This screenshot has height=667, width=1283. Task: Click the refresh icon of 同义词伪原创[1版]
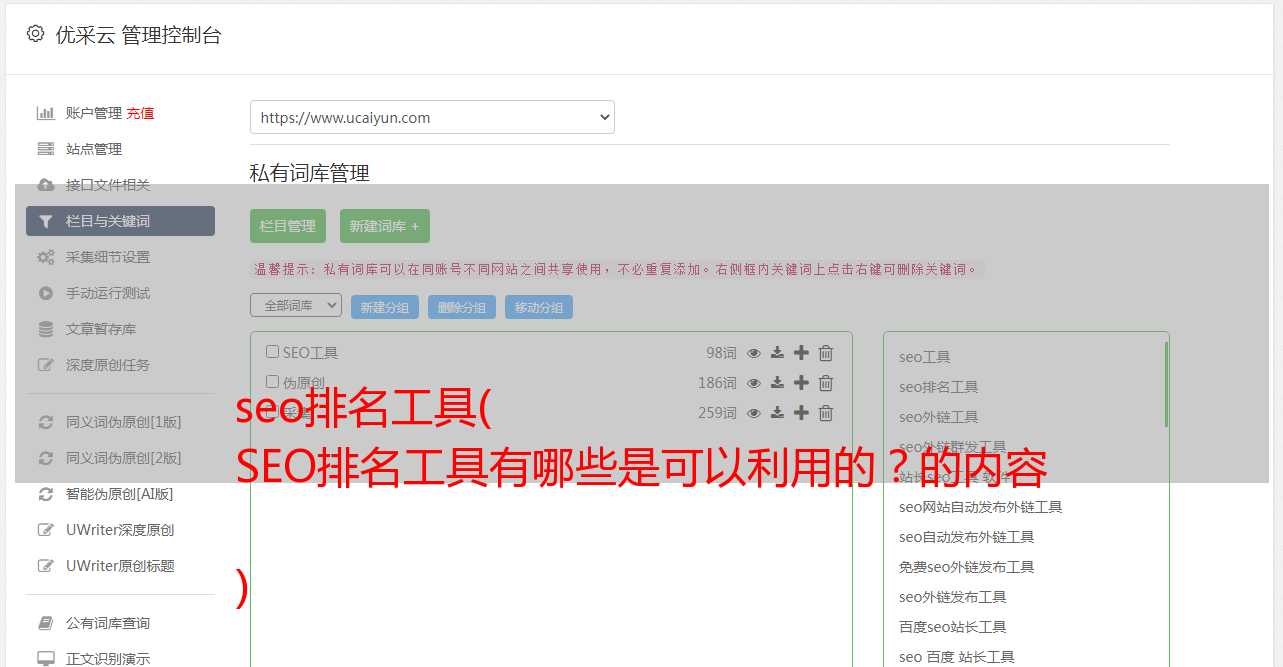point(45,422)
